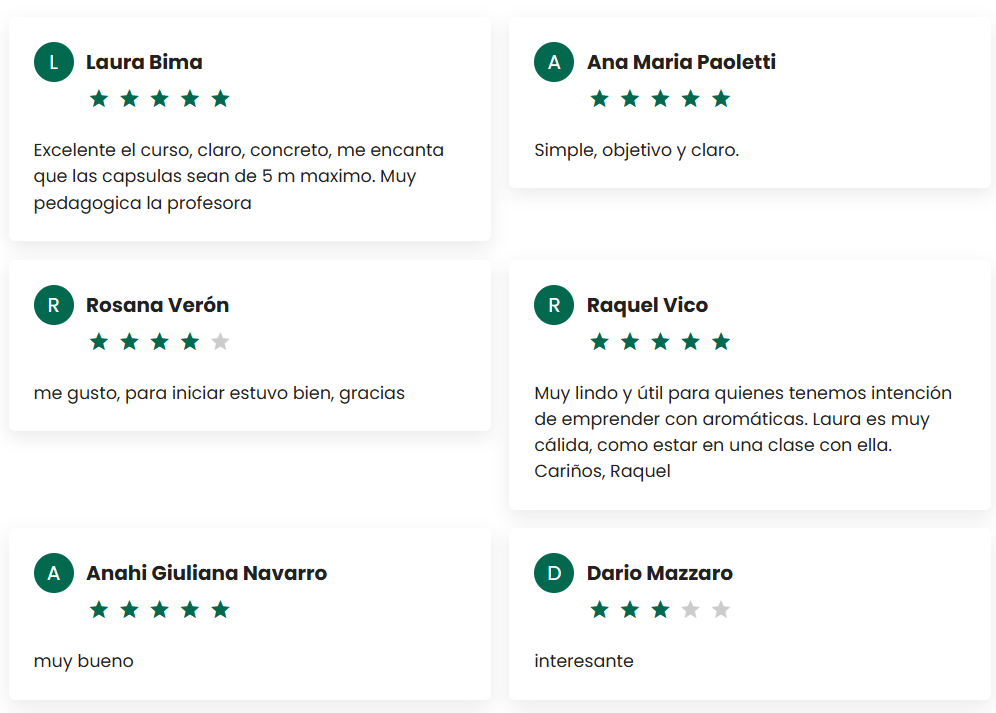The width and height of the screenshot is (996, 713).
Task: Click the third star of Ana Maria Paoletti's rating
Action: point(660,99)
